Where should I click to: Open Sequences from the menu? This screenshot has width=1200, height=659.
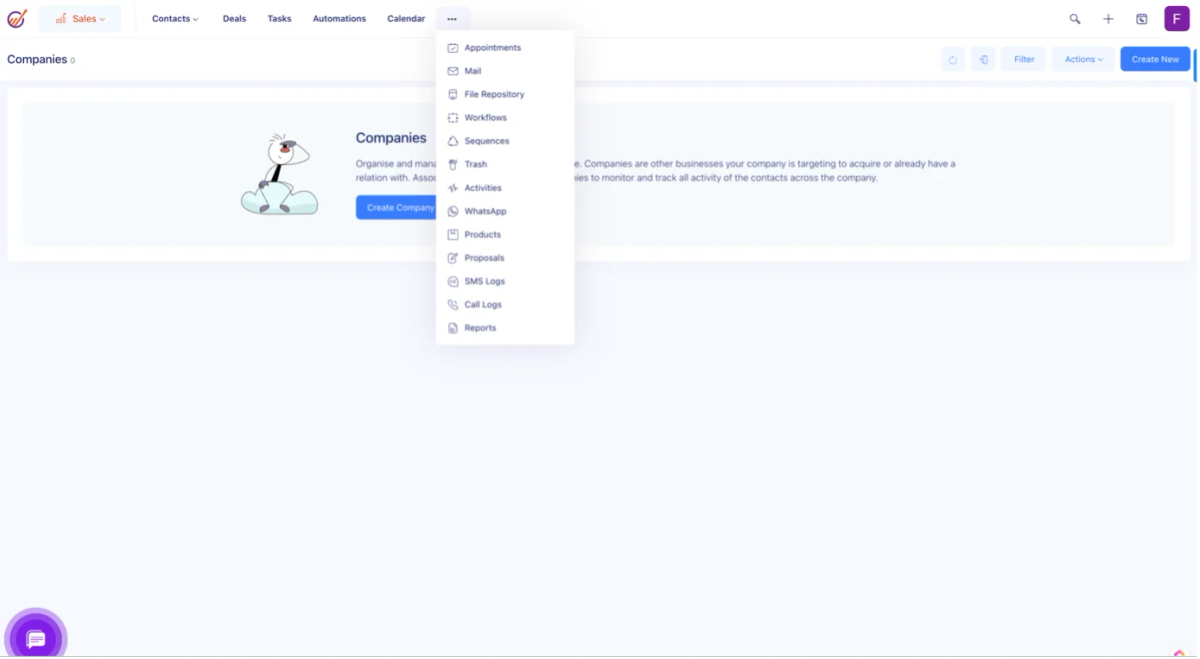point(505,141)
